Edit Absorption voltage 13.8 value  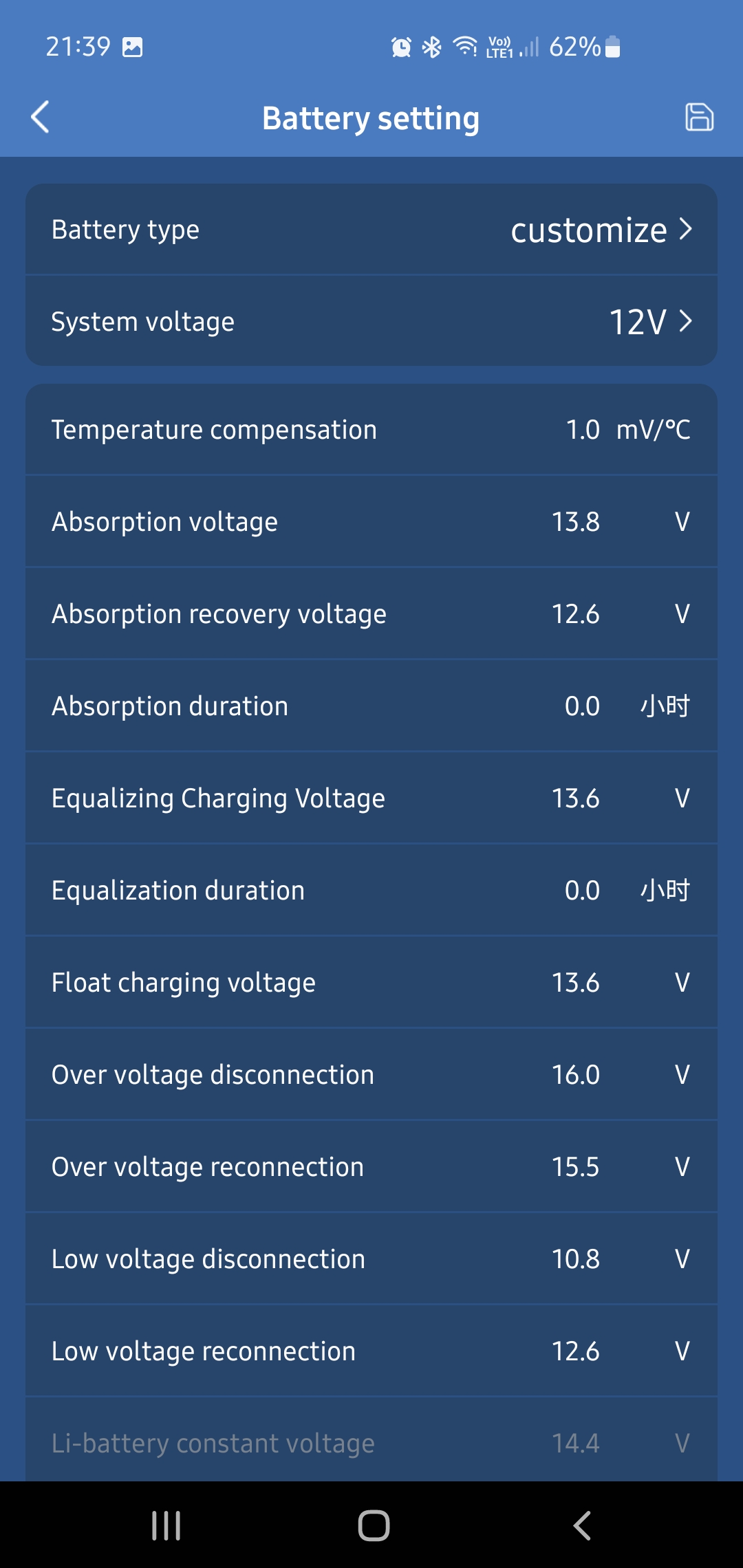(x=576, y=522)
